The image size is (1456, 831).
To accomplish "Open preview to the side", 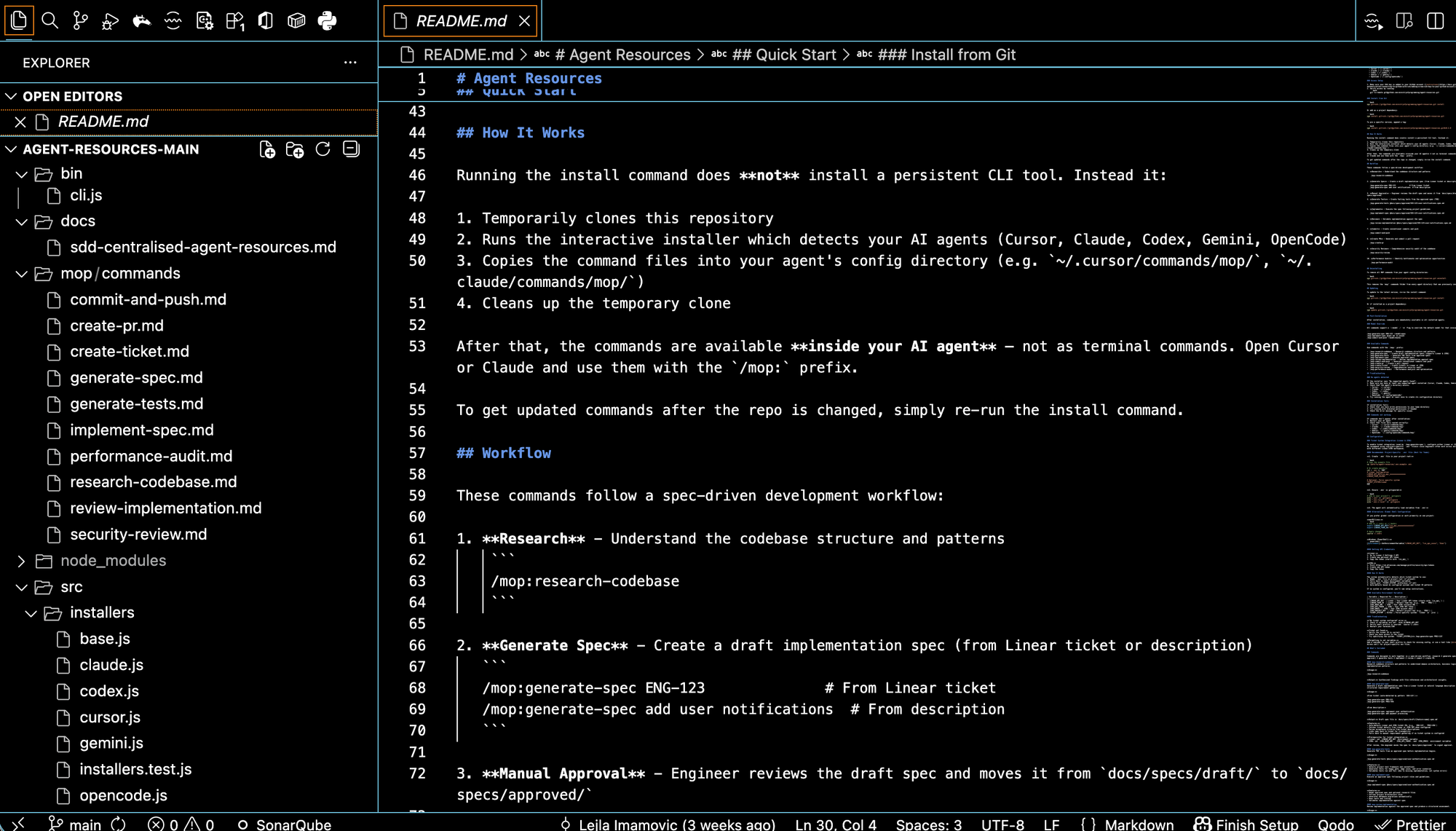I will tap(1404, 20).
